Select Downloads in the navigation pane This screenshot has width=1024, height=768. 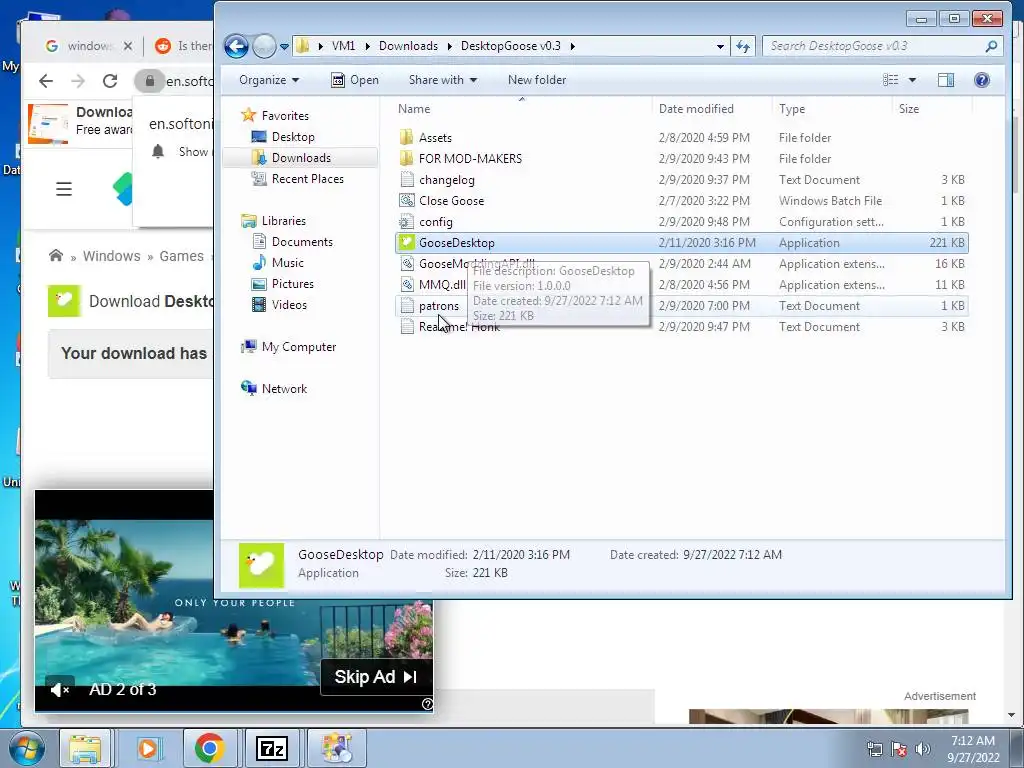coord(301,157)
